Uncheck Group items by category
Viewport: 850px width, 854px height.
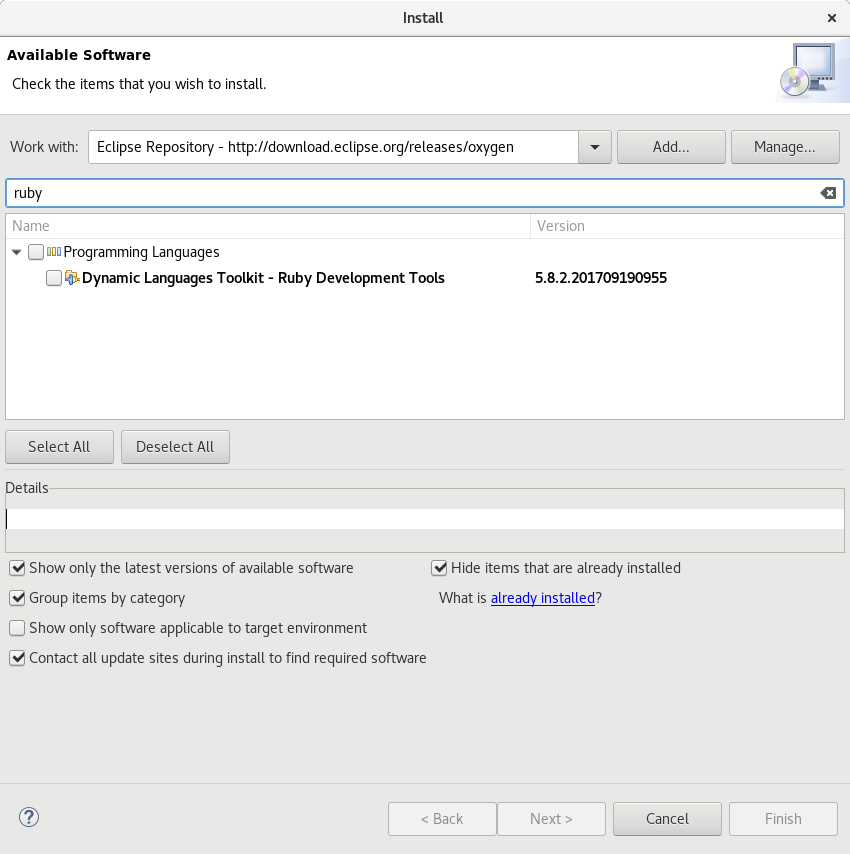pyautogui.click(x=17, y=598)
